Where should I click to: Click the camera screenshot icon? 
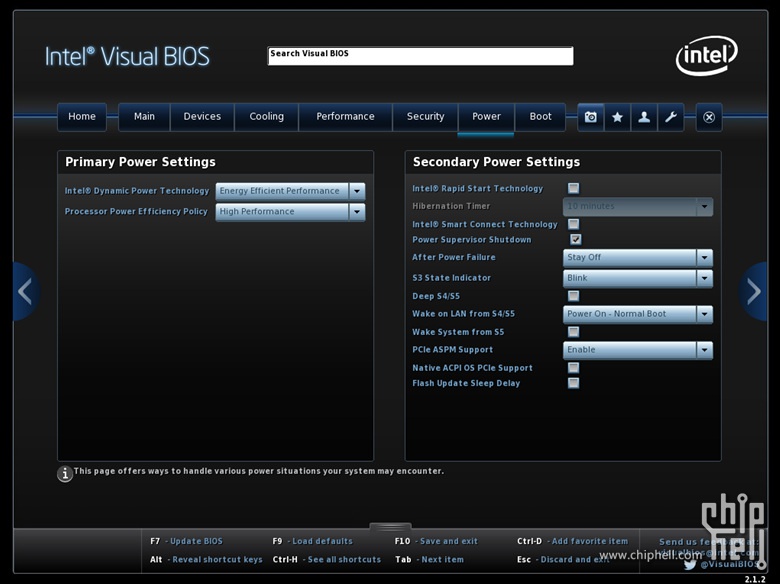coord(590,117)
